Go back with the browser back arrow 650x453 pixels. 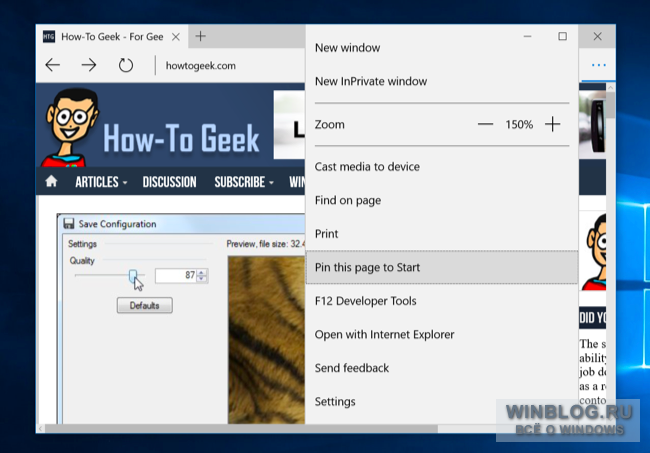tap(53, 65)
